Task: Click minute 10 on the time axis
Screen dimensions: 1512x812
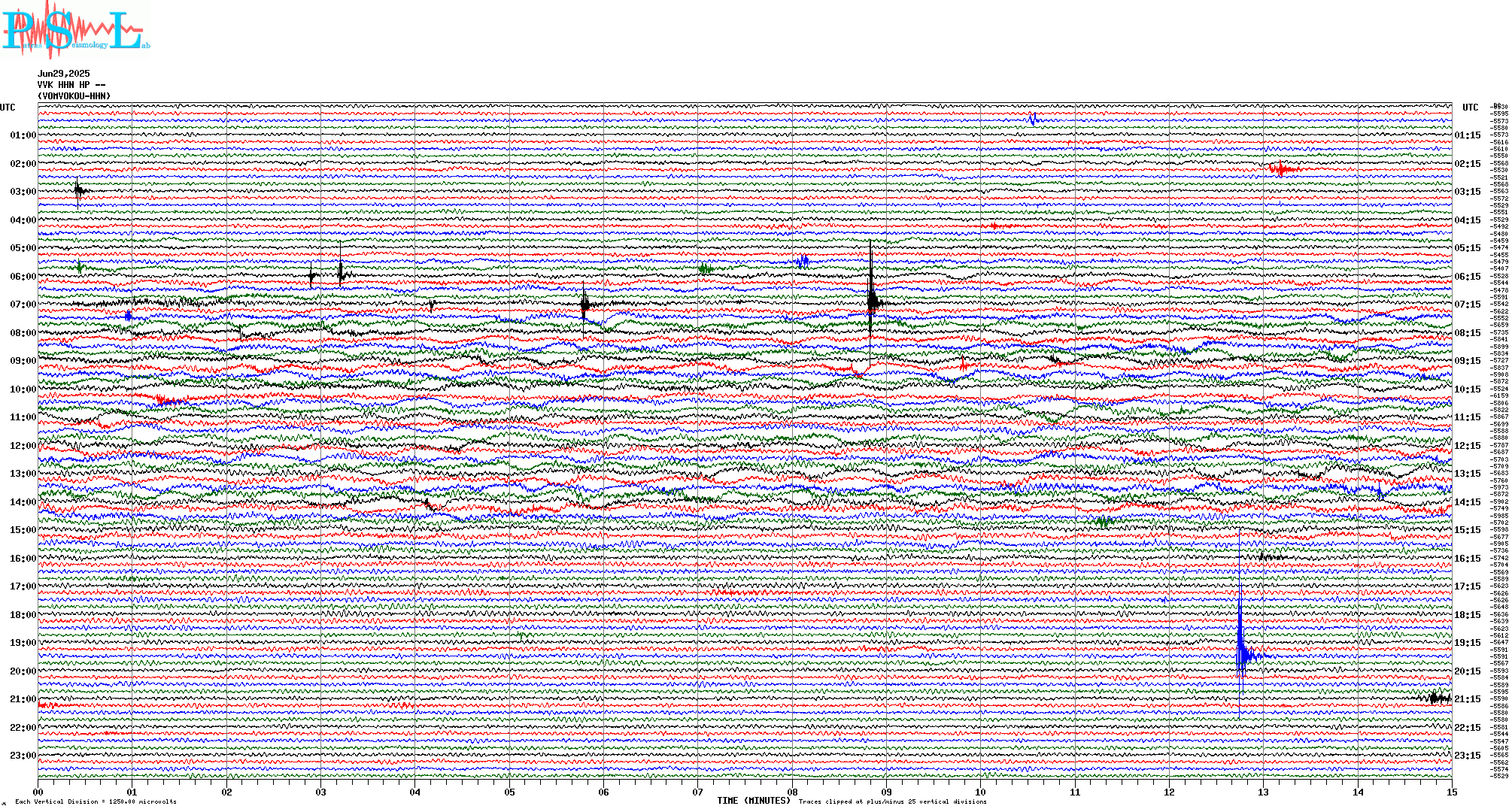Action: [980, 792]
